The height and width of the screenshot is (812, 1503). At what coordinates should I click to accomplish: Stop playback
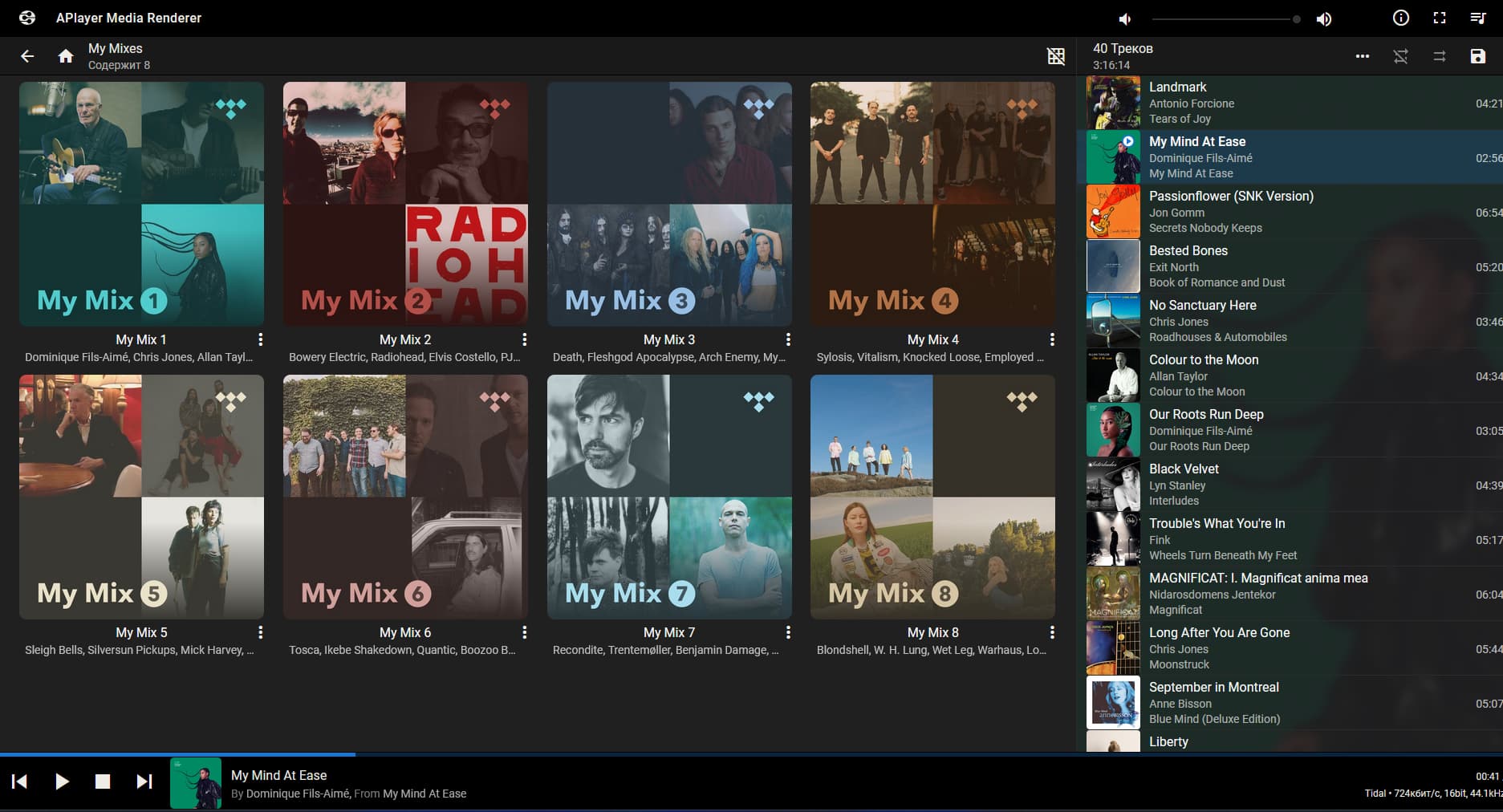[103, 782]
